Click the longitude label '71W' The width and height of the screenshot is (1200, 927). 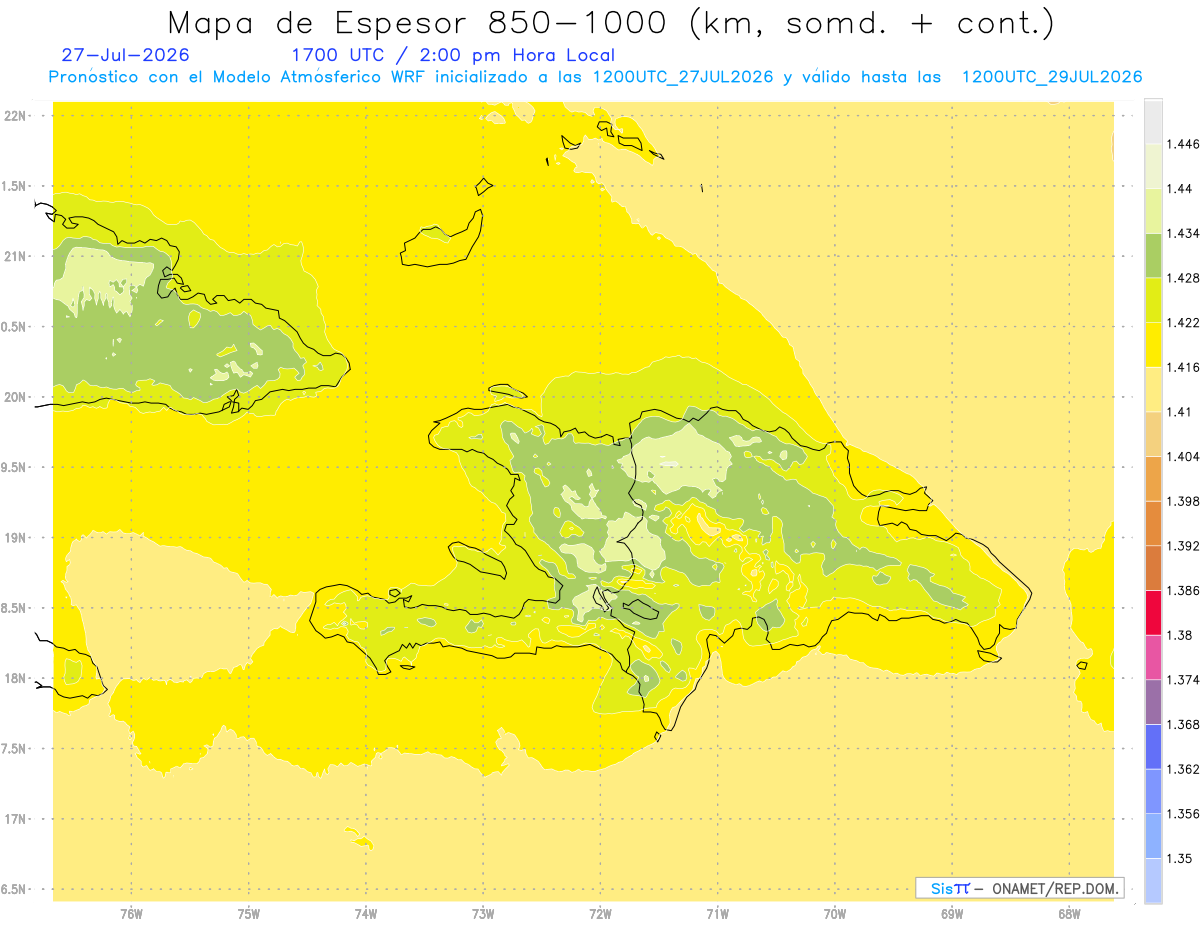pyautogui.click(x=717, y=914)
